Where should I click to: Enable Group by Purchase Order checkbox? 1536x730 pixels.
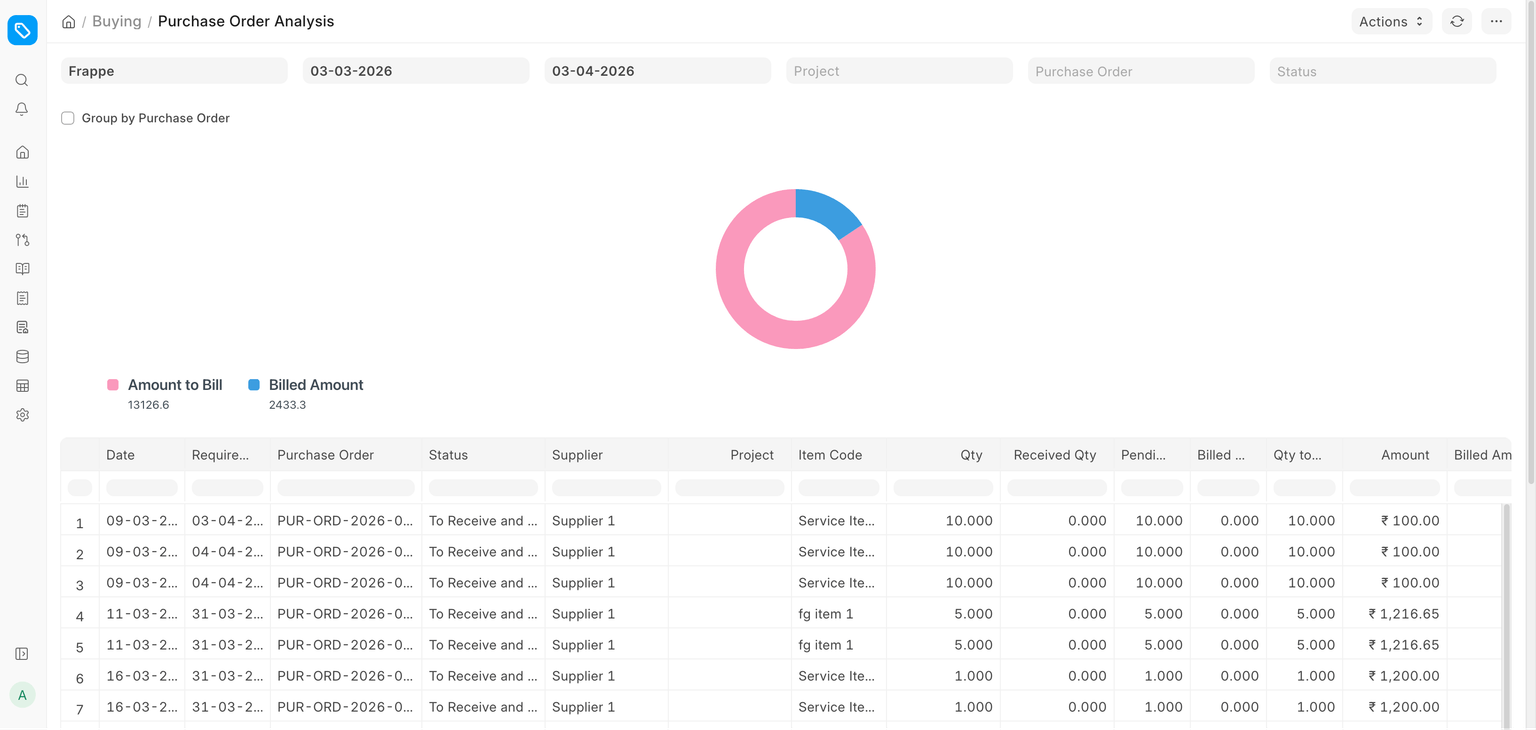click(x=68, y=118)
